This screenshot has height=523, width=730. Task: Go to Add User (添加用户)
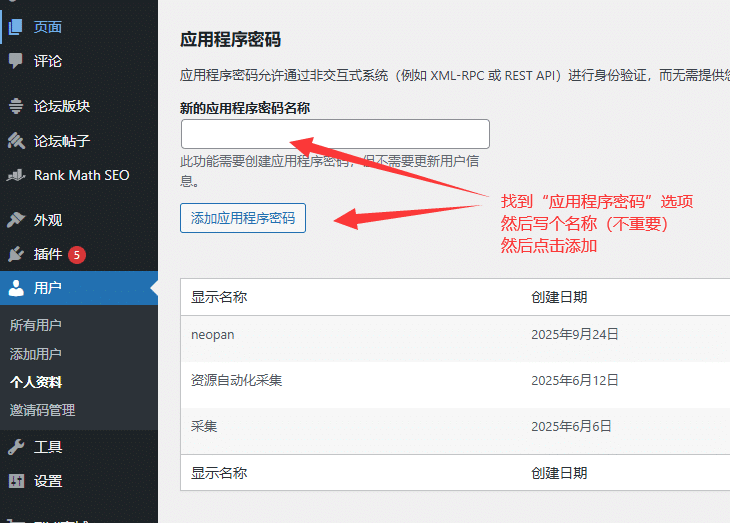point(35,354)
